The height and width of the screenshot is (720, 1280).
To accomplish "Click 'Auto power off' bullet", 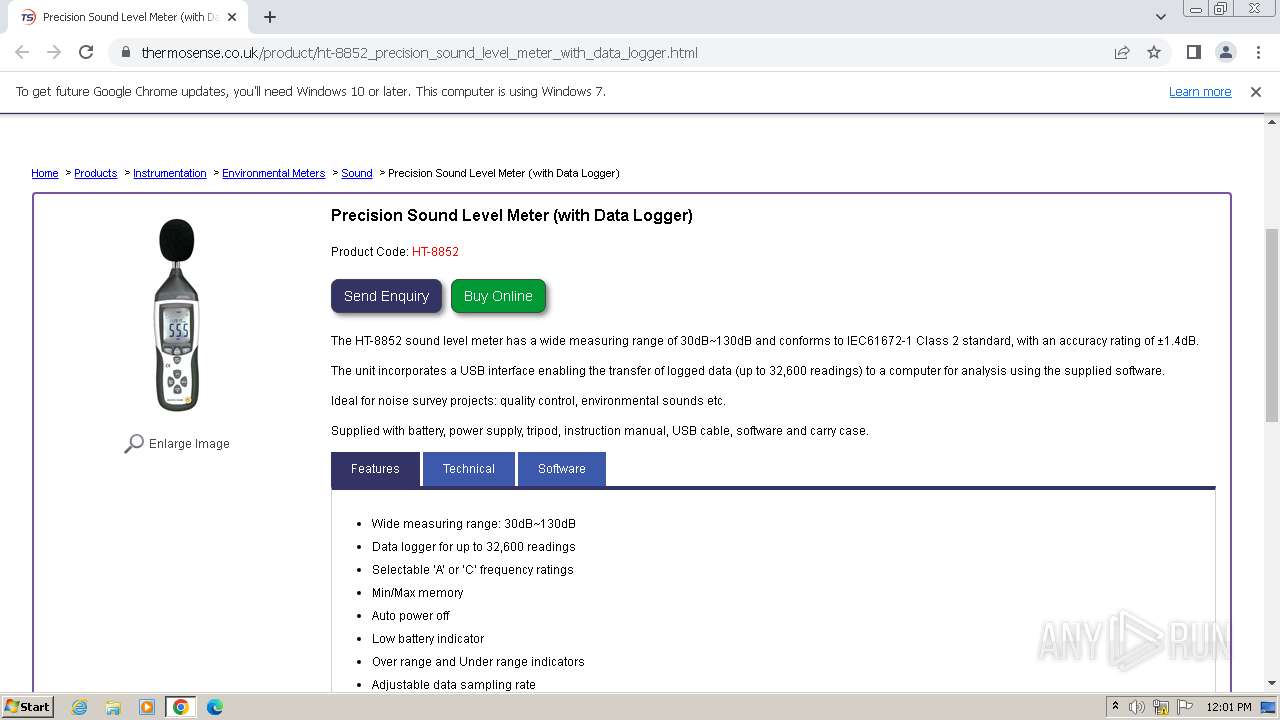I will (x=410, y=615).
